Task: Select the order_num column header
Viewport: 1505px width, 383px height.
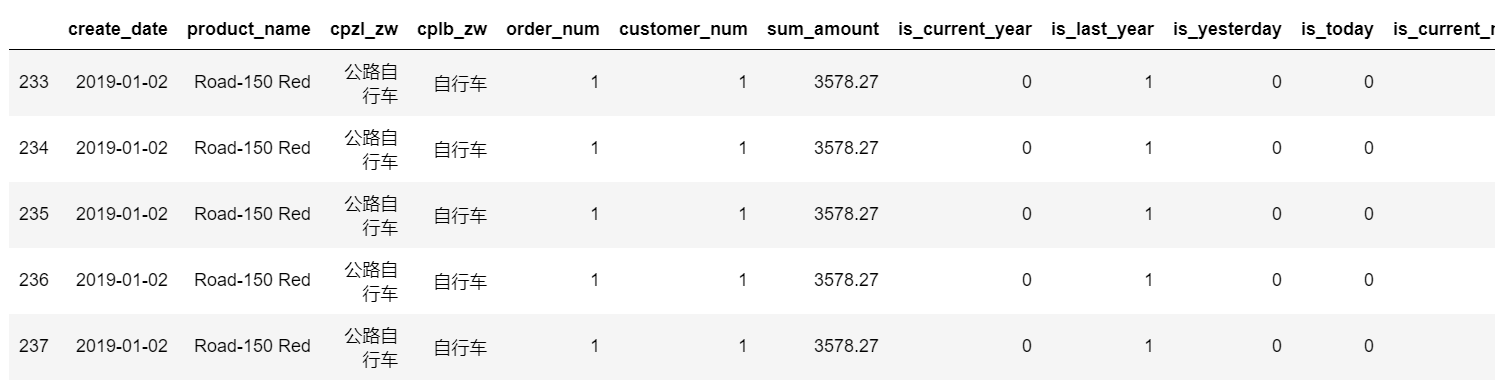Action: point(553,29)
